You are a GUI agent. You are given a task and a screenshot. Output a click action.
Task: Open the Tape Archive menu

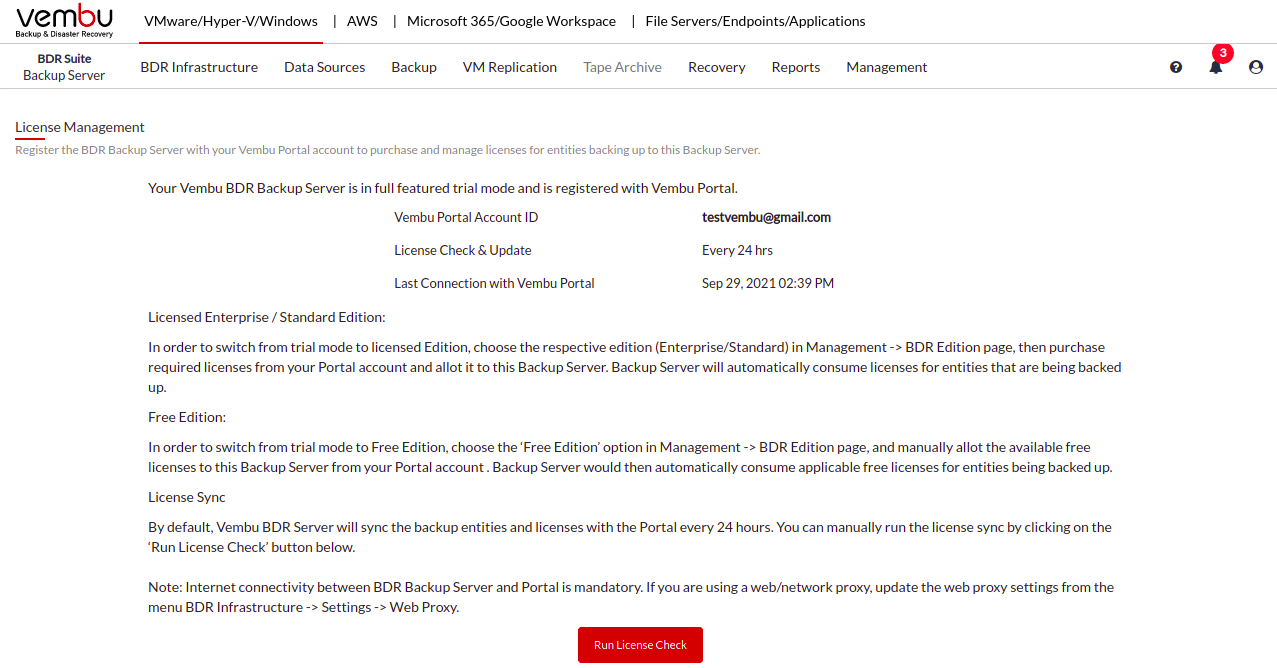(623, 67)
